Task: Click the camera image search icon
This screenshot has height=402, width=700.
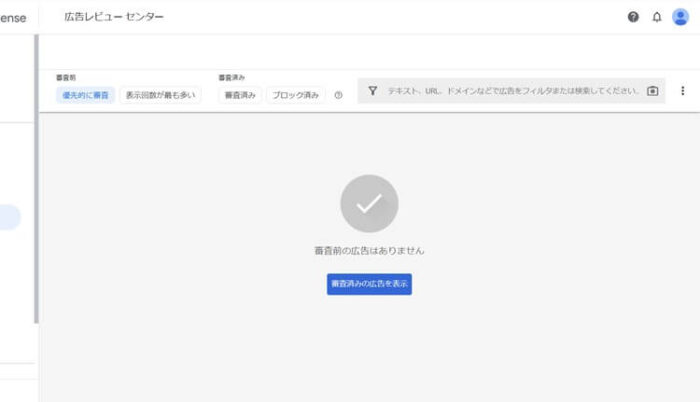Action: point(652,91)
